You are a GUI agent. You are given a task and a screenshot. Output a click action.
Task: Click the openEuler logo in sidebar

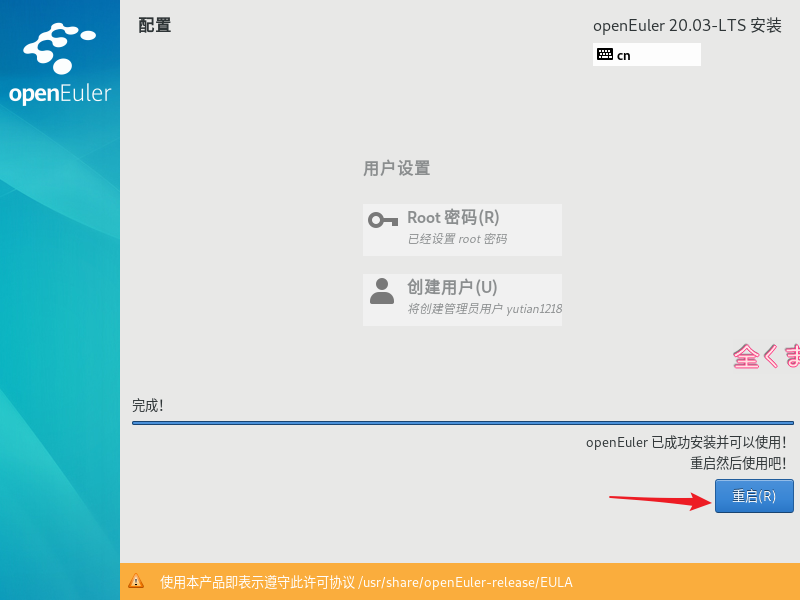click(x=60, y=63)
